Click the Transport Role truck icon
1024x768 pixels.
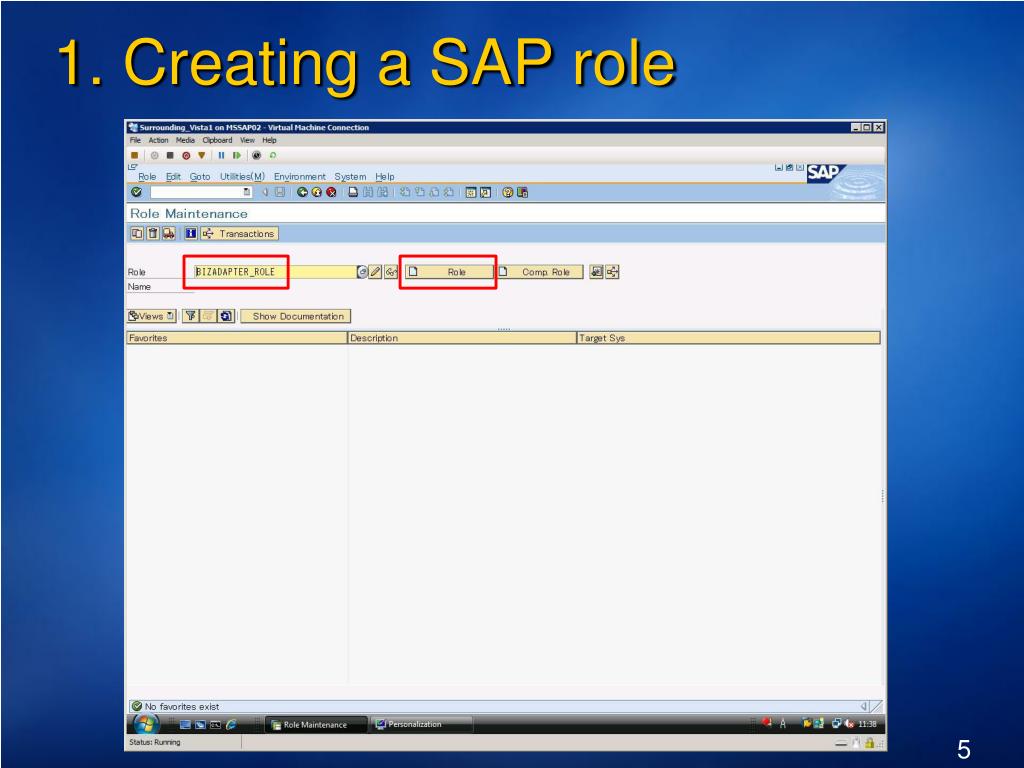(x=168, y=233)
